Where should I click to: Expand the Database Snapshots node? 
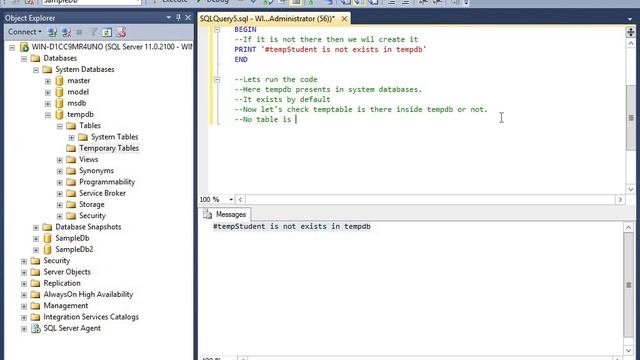click(x=36, y=227)
